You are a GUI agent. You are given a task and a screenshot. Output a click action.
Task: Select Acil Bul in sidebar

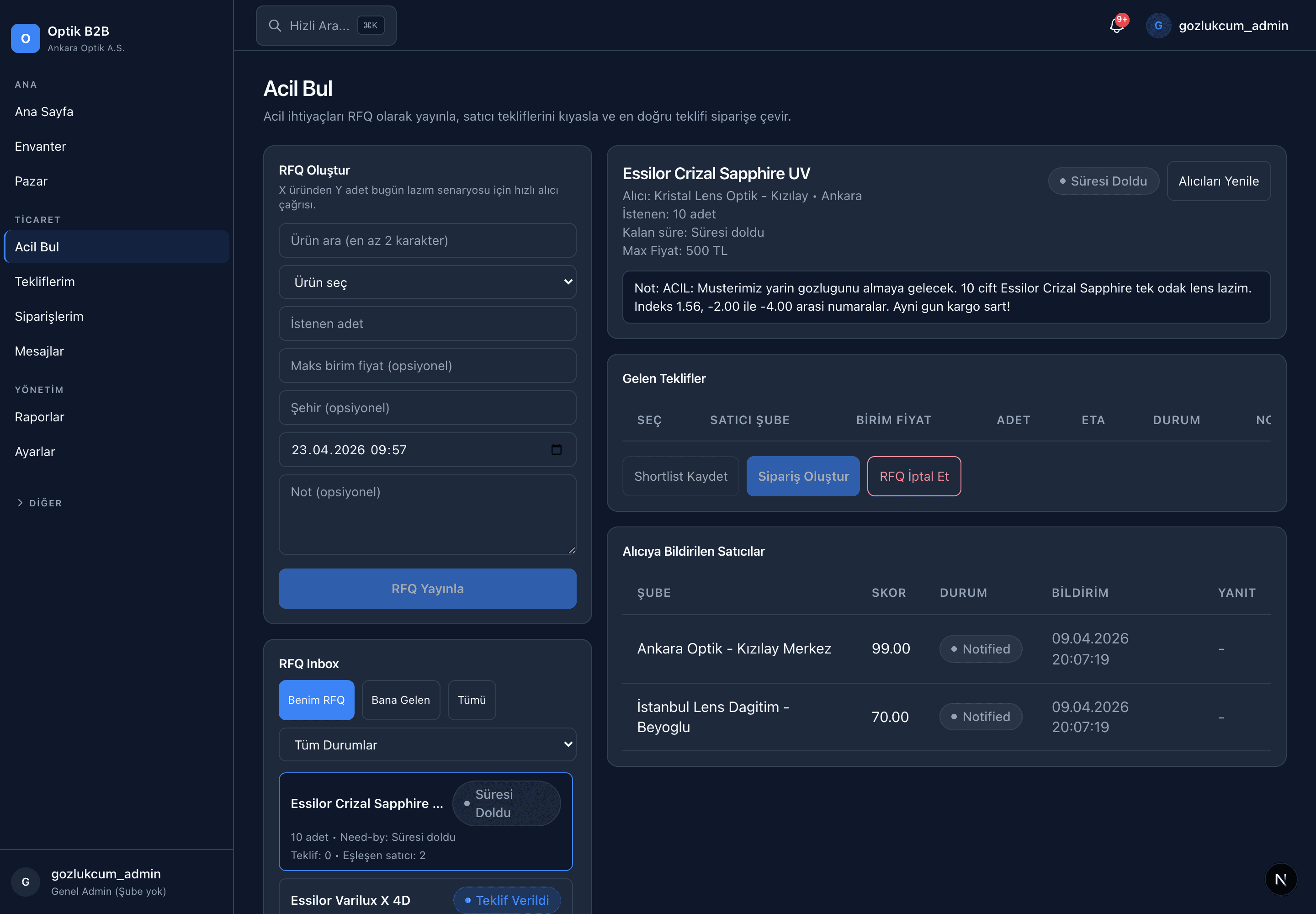tap(116, 247)
